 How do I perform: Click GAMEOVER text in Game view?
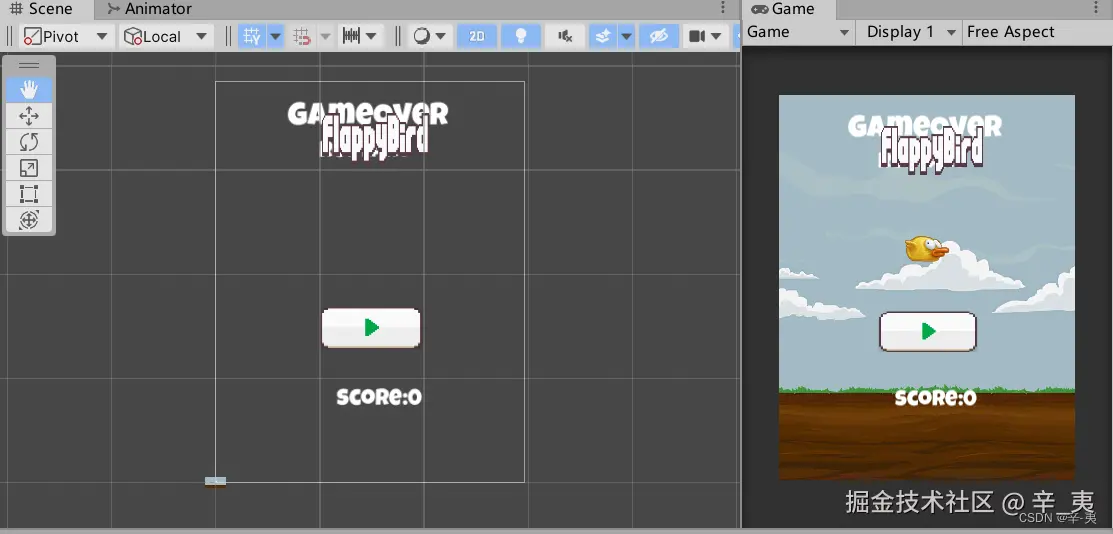click(925, 126)
